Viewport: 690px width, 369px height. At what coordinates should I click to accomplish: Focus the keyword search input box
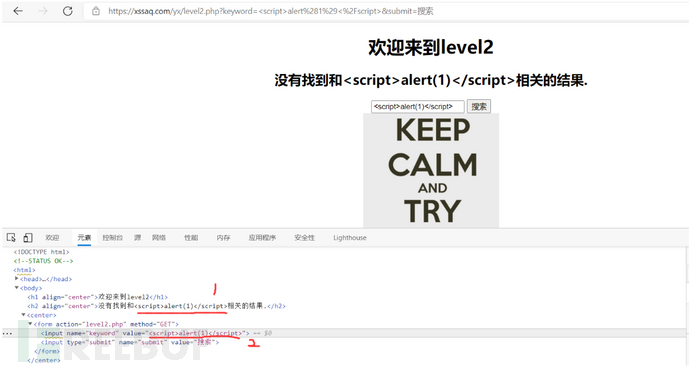point(417,106)
